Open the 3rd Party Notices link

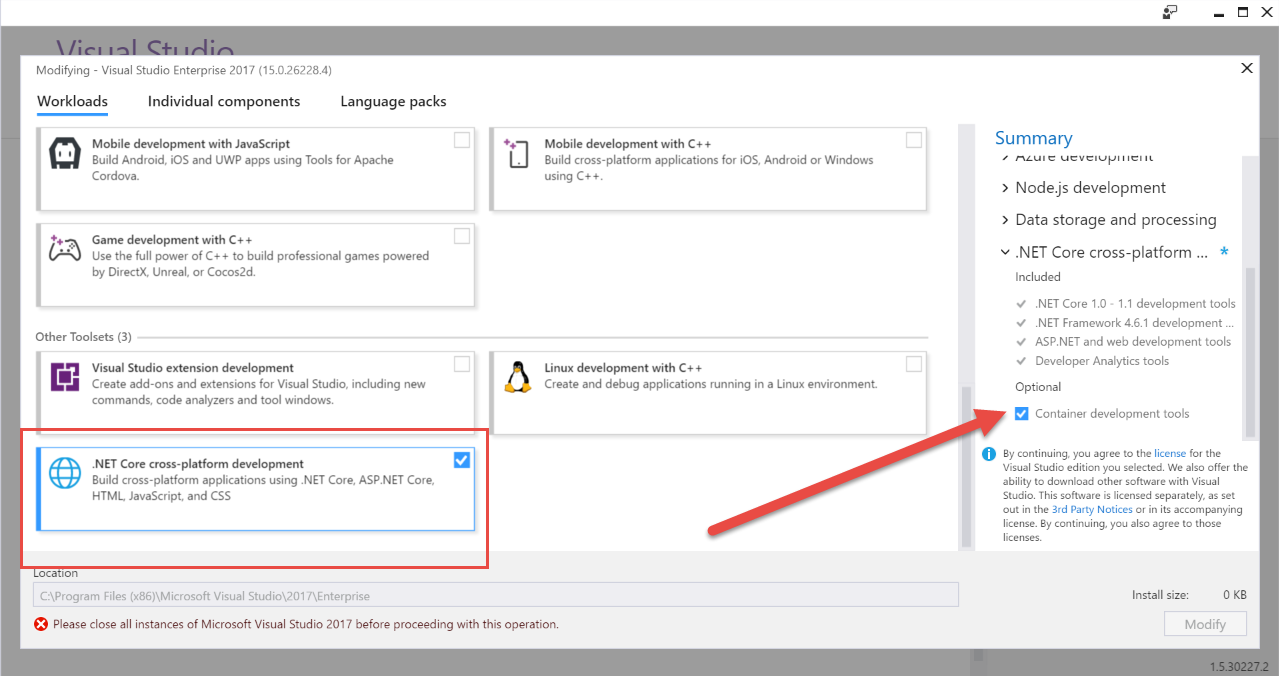tap(1092, 510)
